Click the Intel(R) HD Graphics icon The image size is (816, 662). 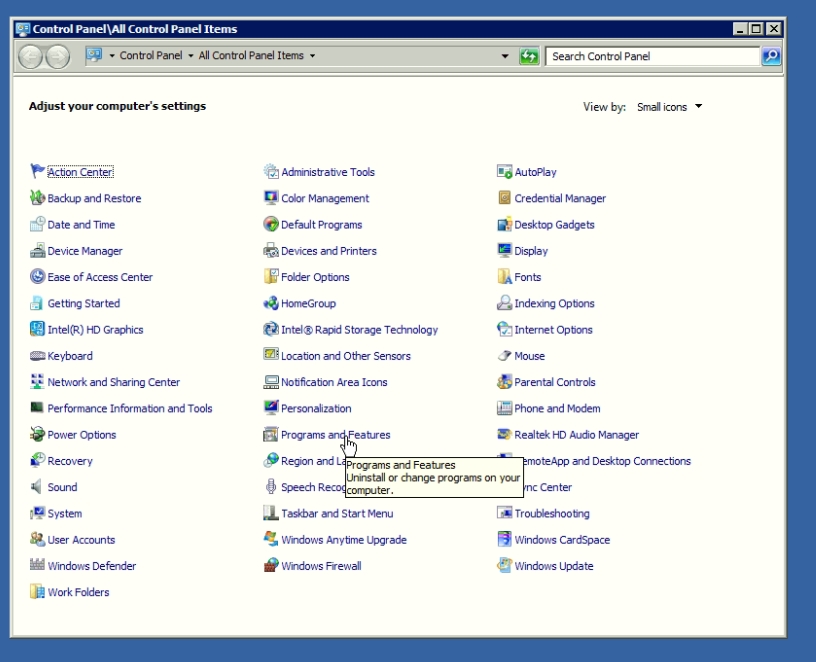point(37,329)
